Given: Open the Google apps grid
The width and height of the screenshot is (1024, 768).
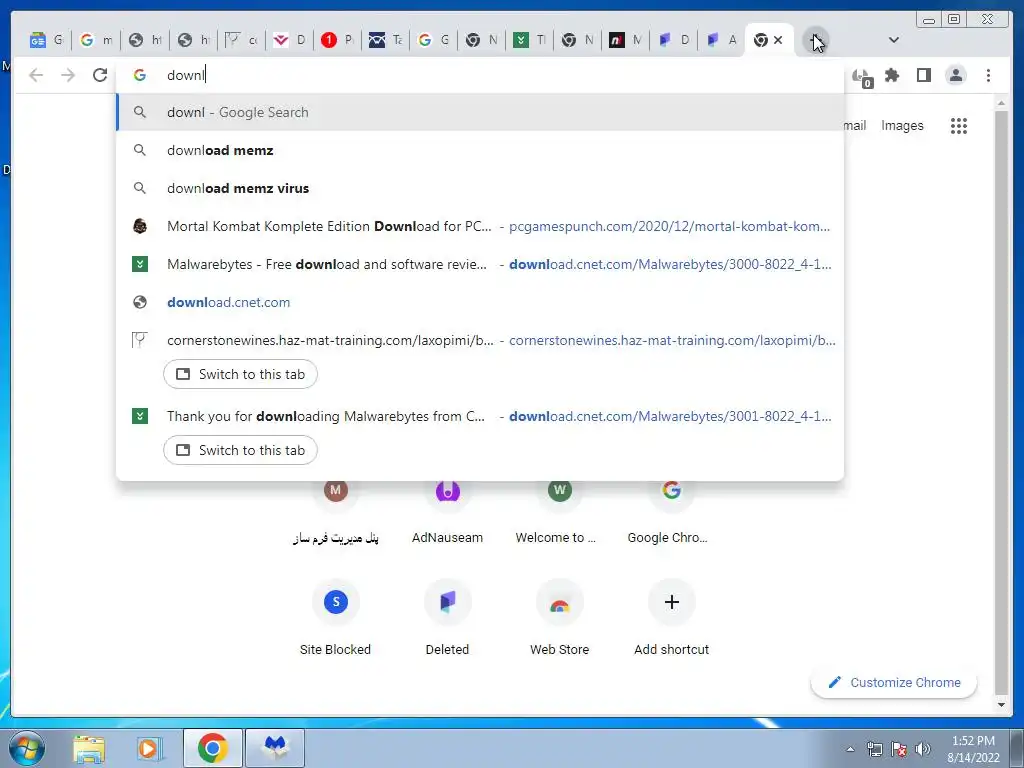Looking at the screenshot, I should pos(959,125).
